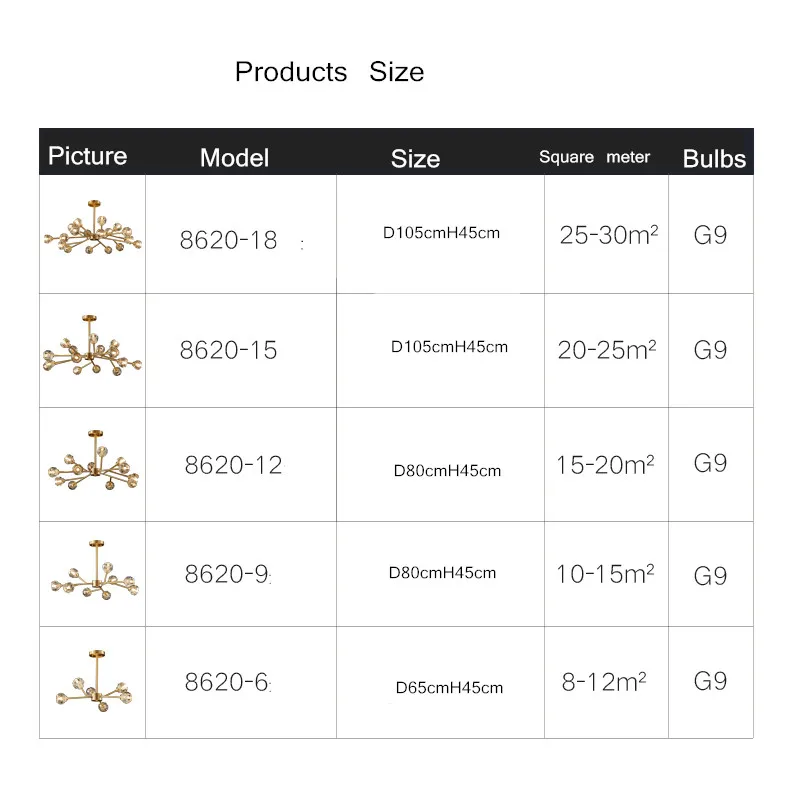Select the 25-30m² coverage cell
Screen dimensions: 790x790
click(609, 235)
